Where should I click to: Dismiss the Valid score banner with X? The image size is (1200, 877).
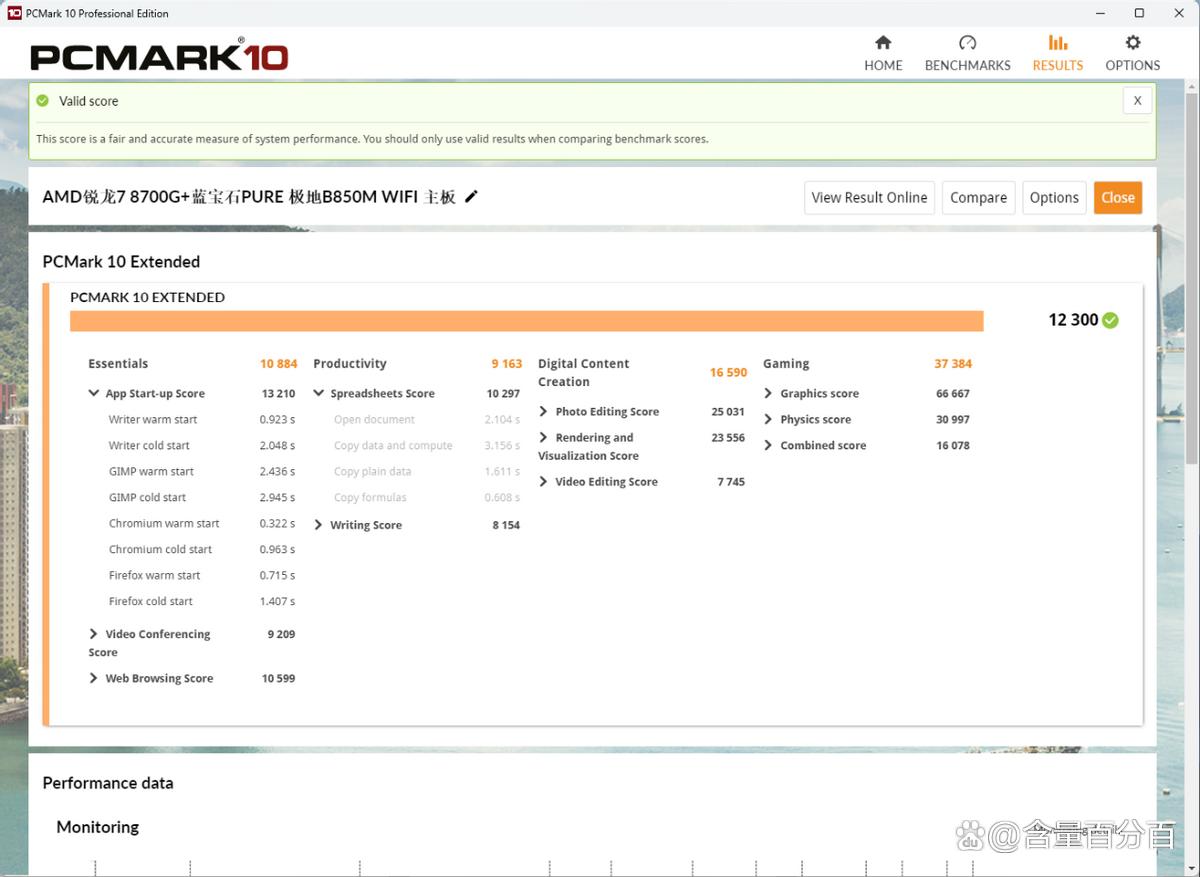click(1137, 101)
